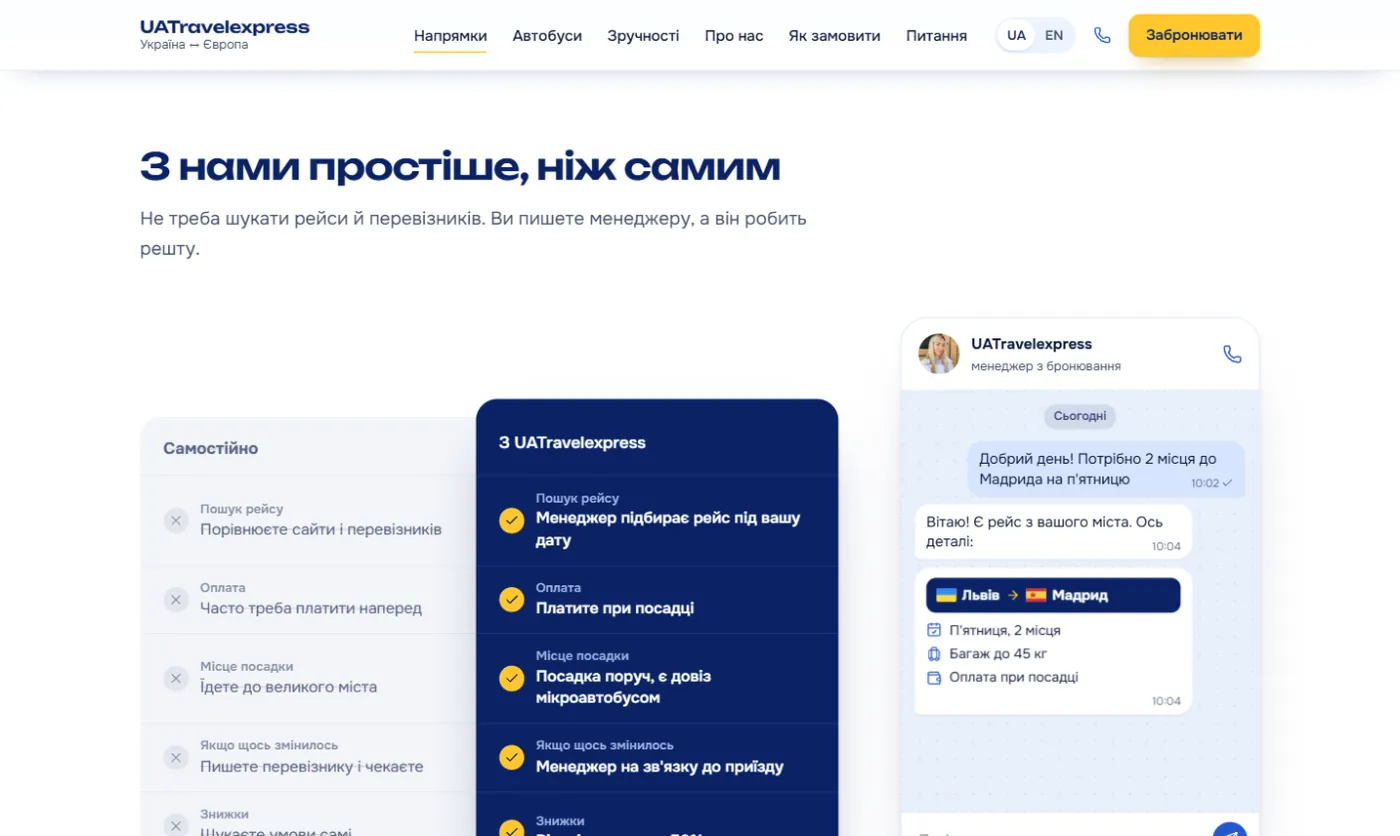Click the phone icon in the top navigation
The height and width of the screenshot is (836, 1400).
click(1102, 35)
